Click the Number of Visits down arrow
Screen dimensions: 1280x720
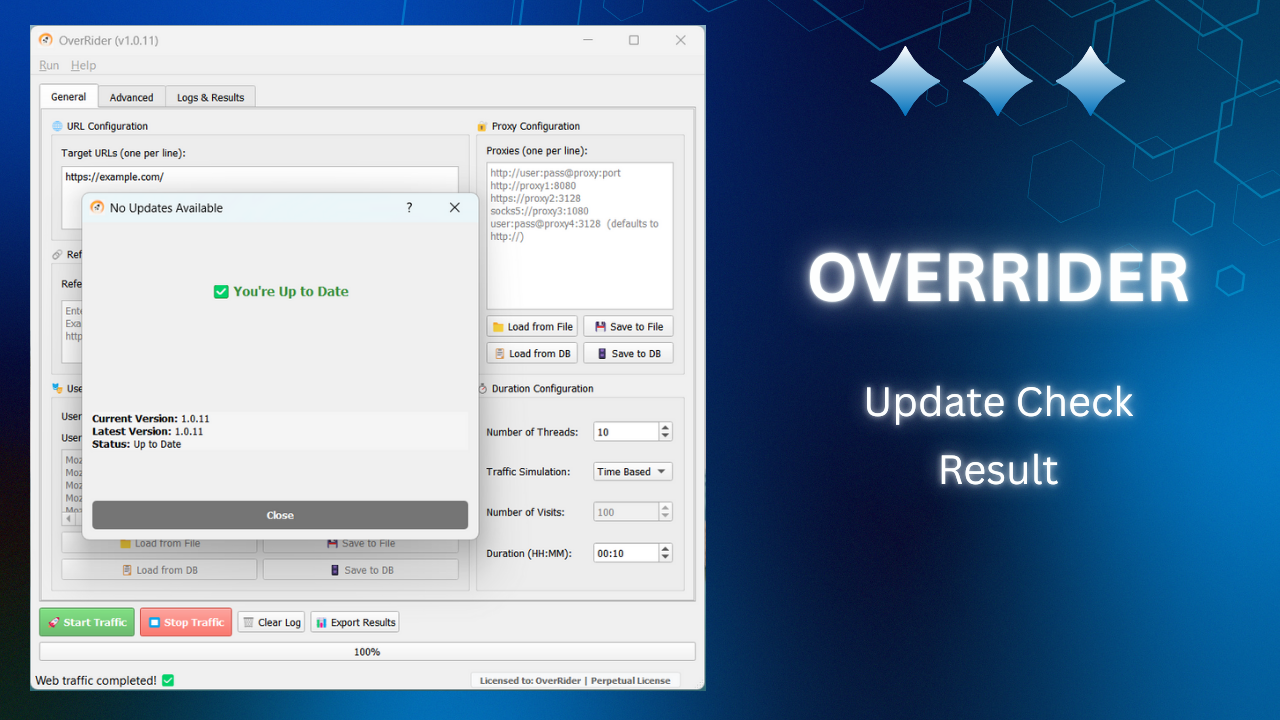coord(666,517)
